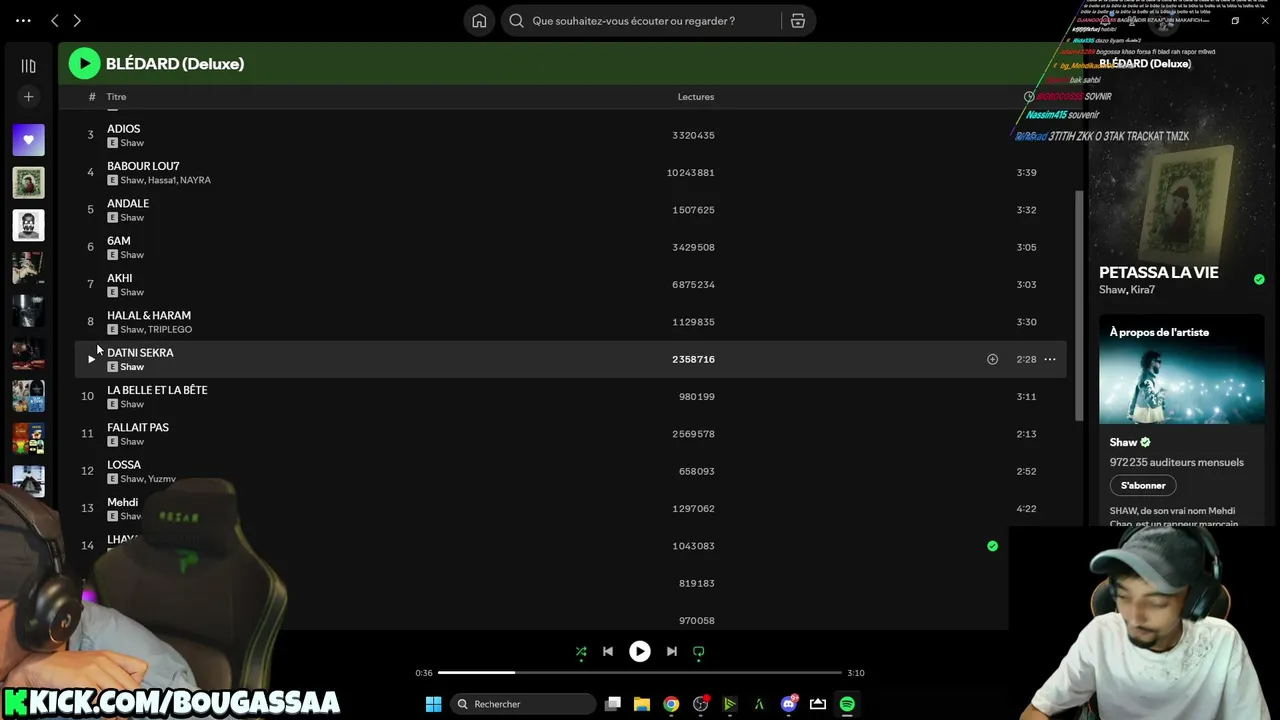Read the 2358716 play count for DATNI SEKRA
The height and width of the screenshot is (720, 1280).
[693, 359]
